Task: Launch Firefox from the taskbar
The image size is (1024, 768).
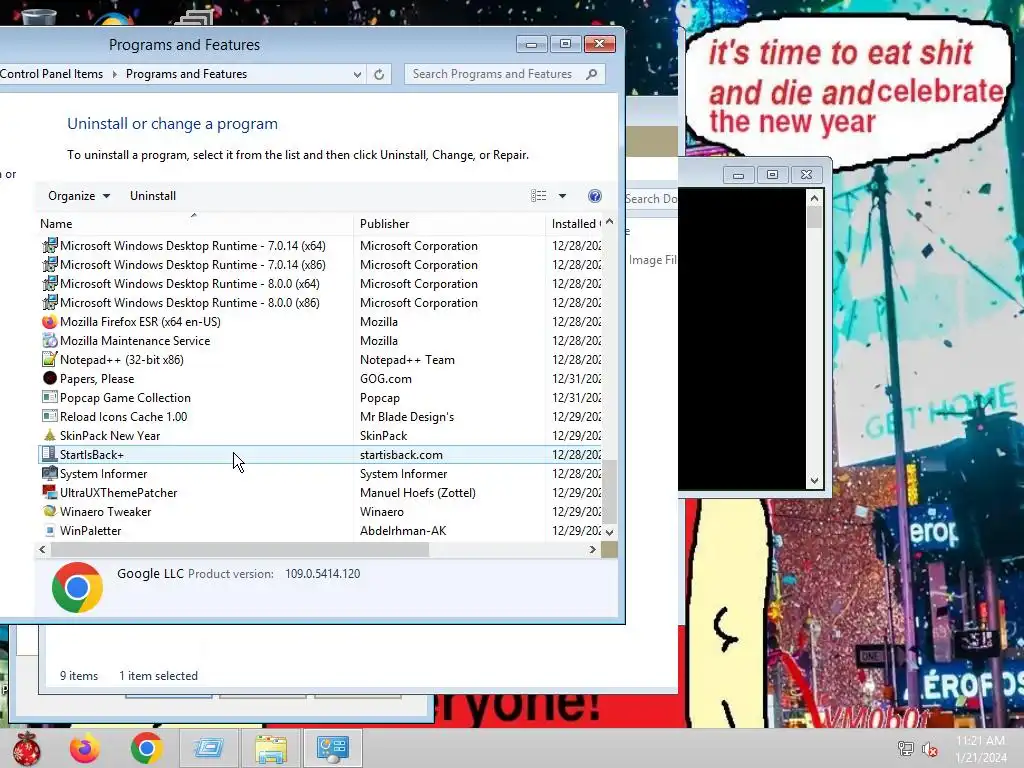Action: pyautogui.click(x=85, y=748)
